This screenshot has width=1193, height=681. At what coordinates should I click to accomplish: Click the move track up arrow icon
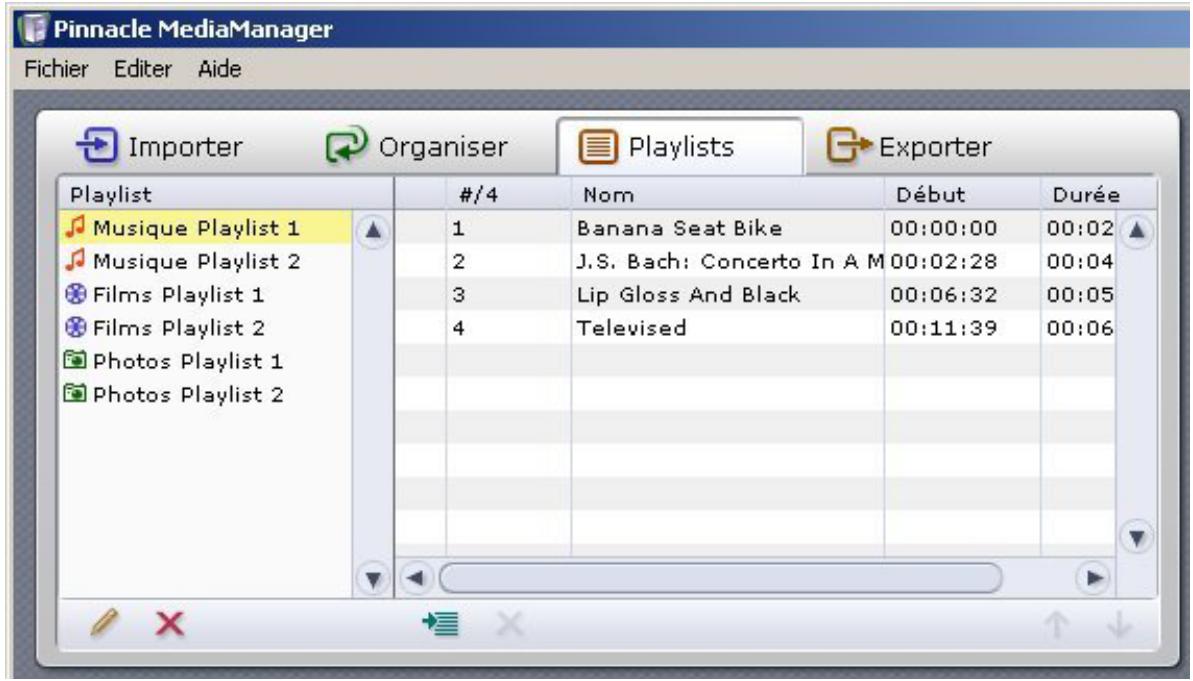(1056, 625)
